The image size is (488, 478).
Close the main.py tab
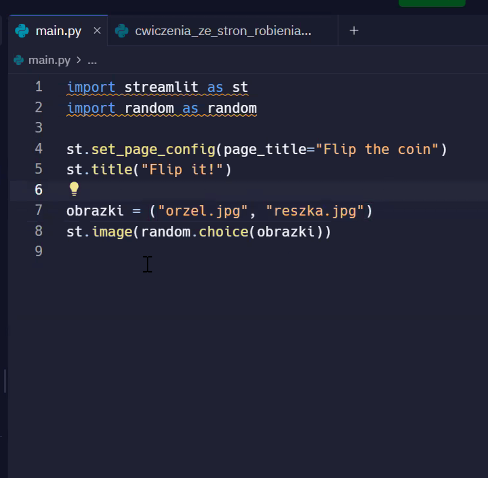point(97,31)
